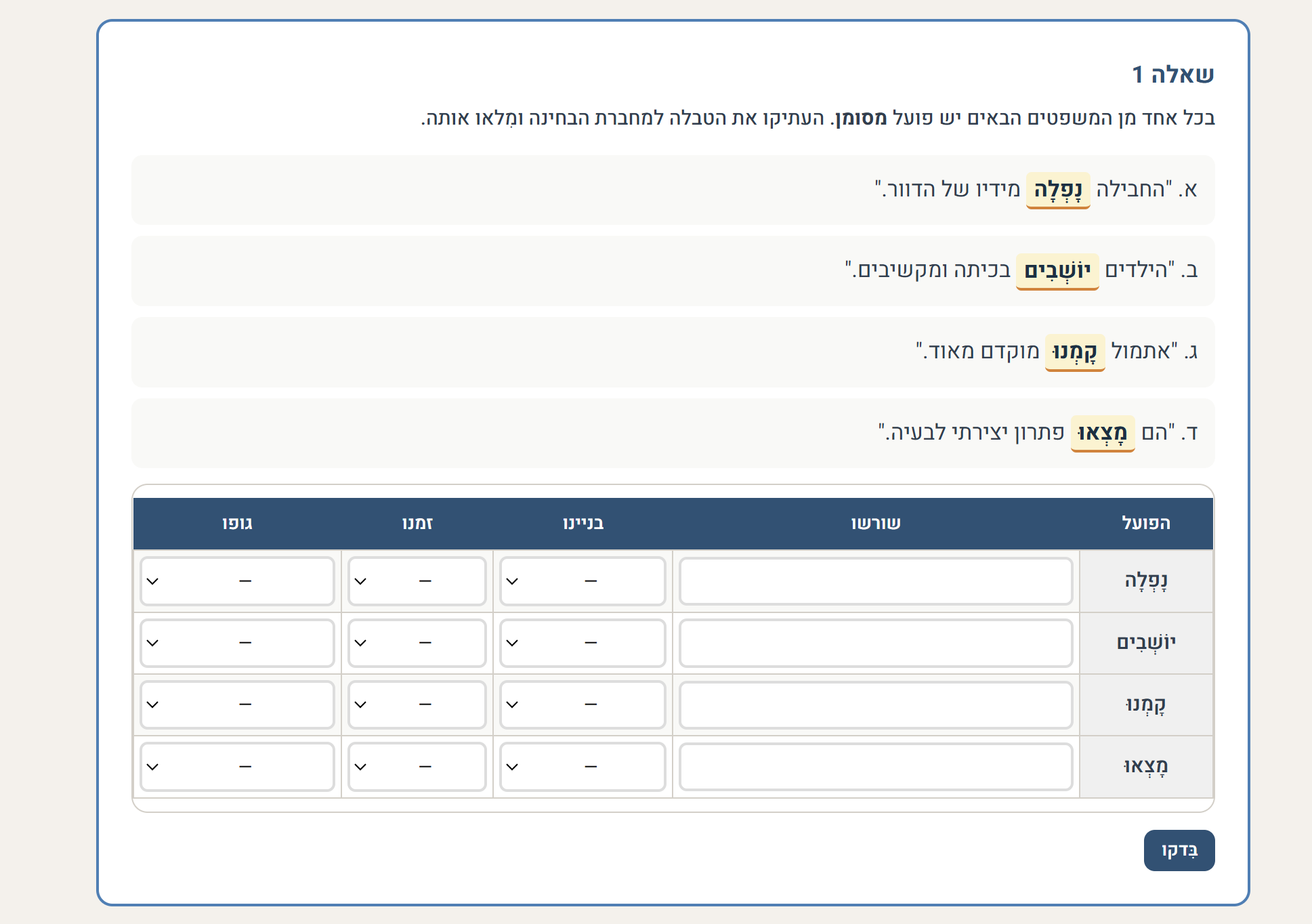Click the שורשו input field for יוֹשְׁבִים
This screenshot has height=924, width=1312.
[x=876, y=643]
